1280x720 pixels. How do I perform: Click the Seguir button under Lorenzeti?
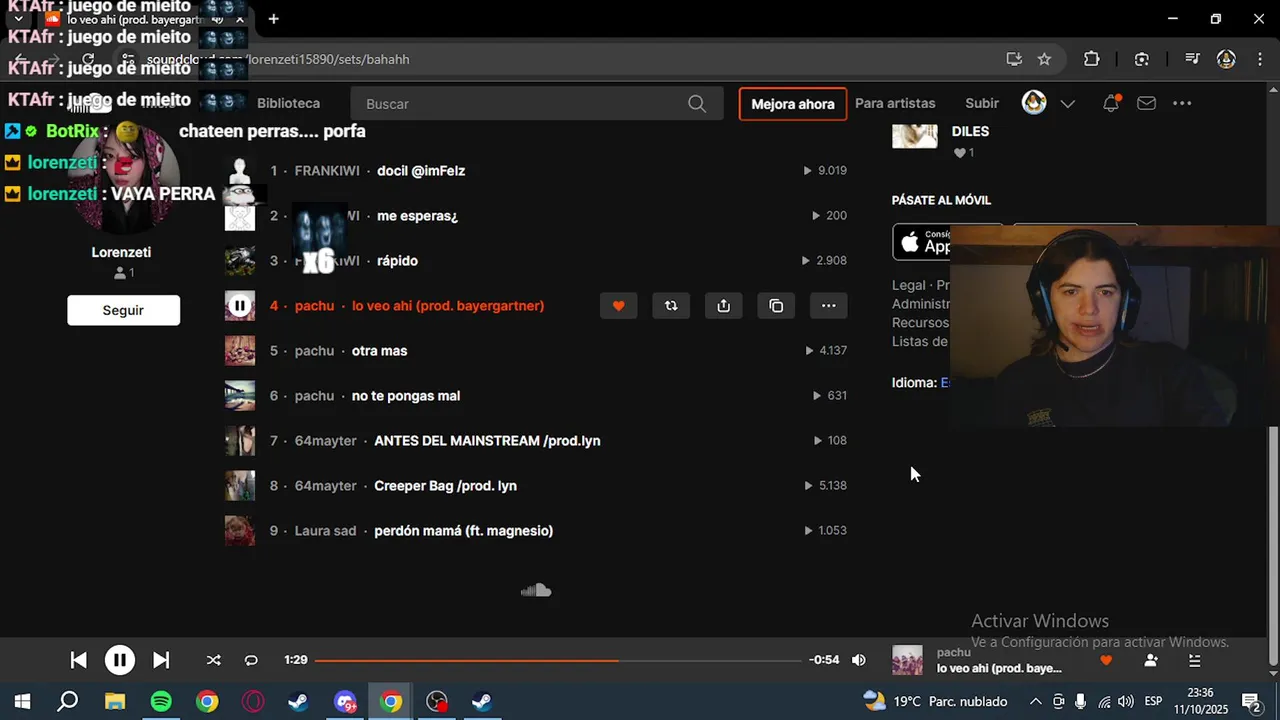tap(123, 310)
